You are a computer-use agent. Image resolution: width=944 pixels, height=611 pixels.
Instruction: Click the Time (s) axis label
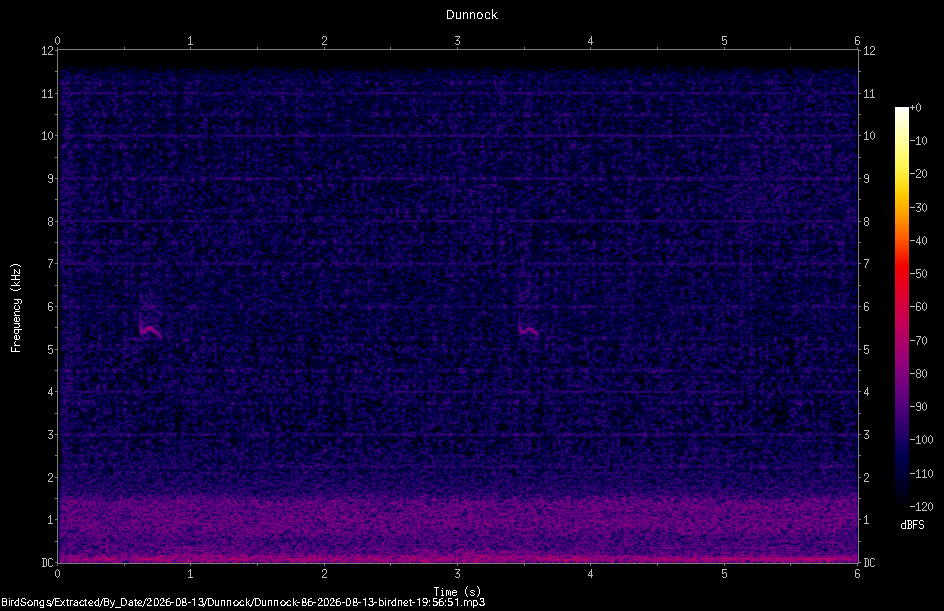(x=457, y=592)
